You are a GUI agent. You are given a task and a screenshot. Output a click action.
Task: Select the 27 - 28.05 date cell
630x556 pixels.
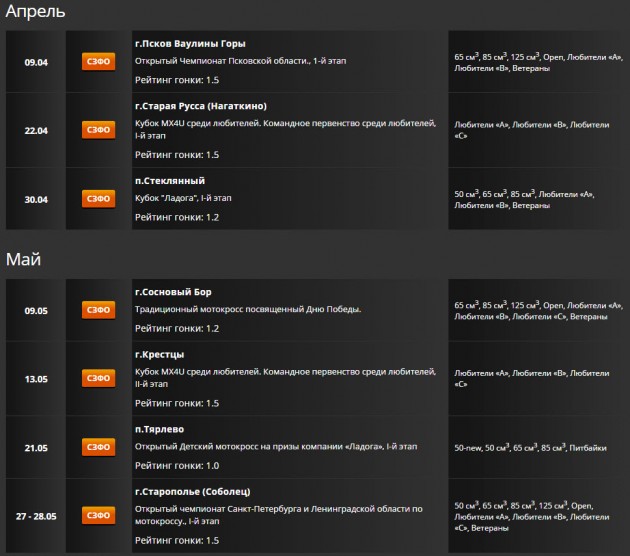click(36, 516)
